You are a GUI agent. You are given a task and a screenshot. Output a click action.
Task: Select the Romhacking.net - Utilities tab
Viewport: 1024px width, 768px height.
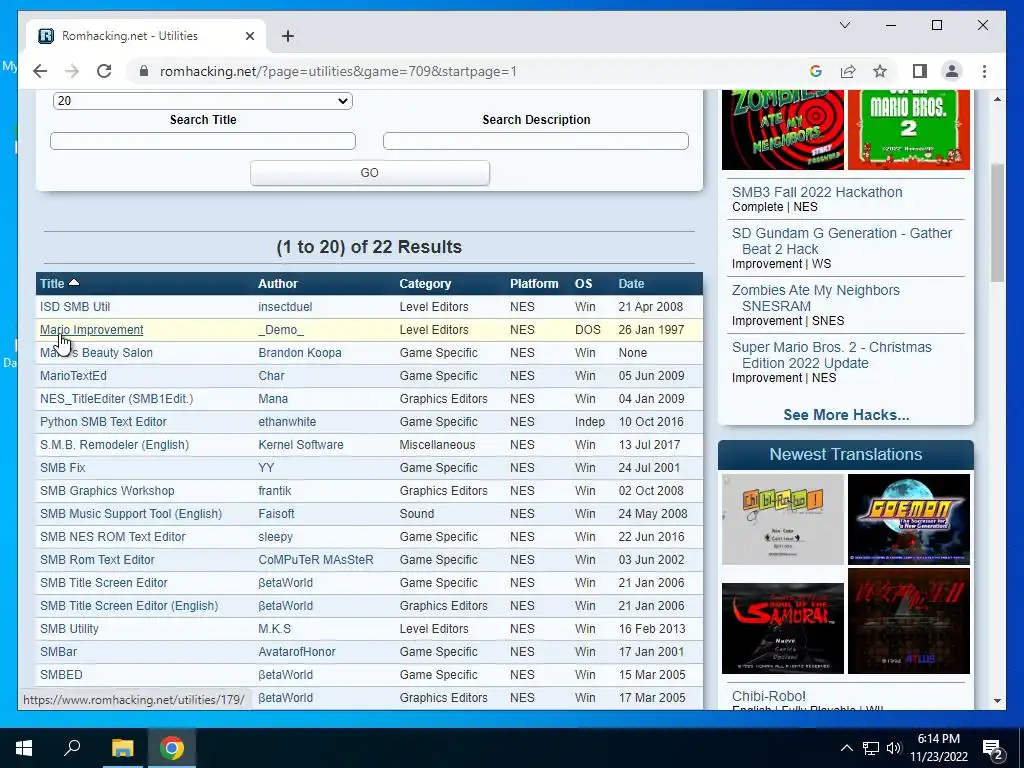click(146, 36)
